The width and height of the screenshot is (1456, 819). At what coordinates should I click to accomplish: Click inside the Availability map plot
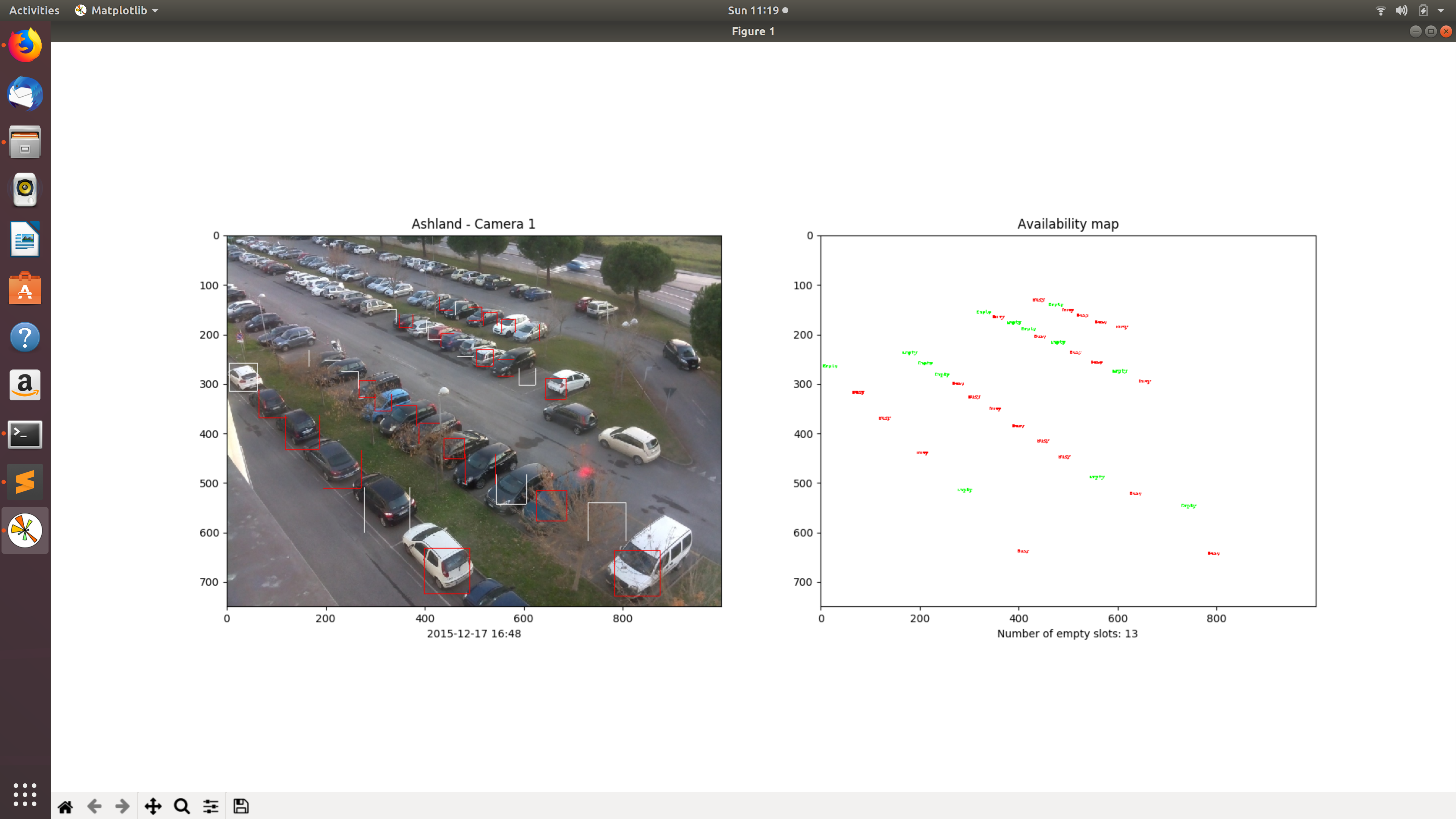click(1068, 421)
